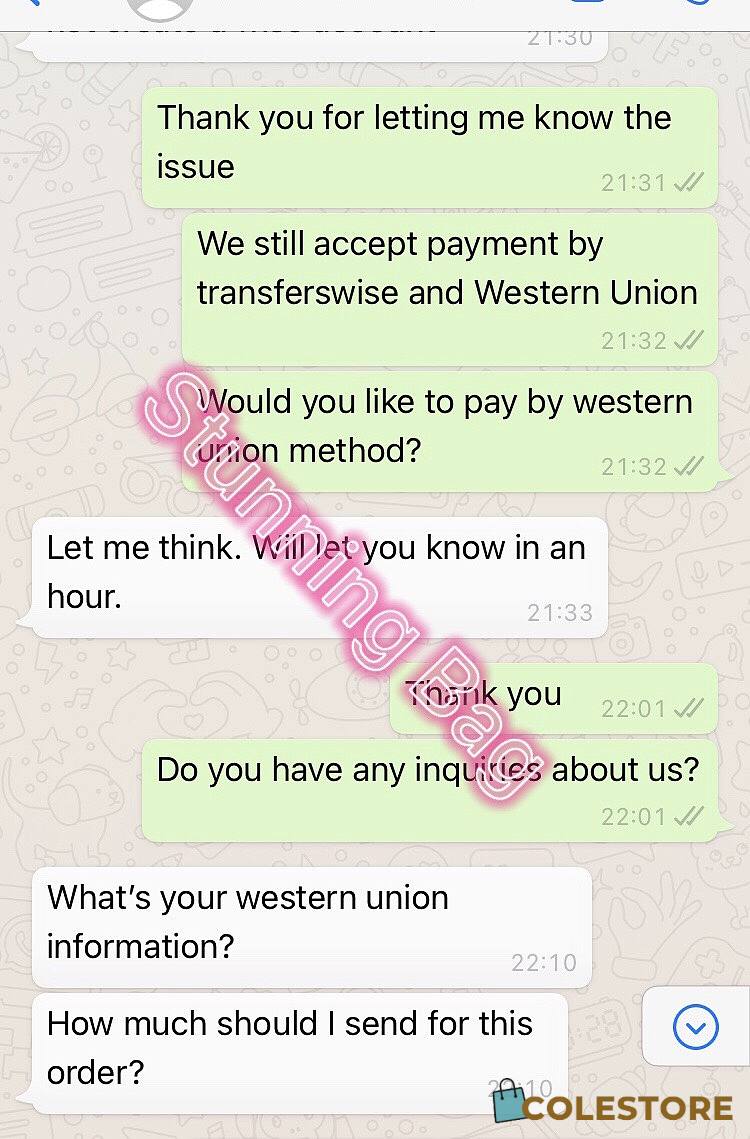Select 'We still accept payment by transferswise' message
This screenshot has width=750, height=1139.
[450, 289]
